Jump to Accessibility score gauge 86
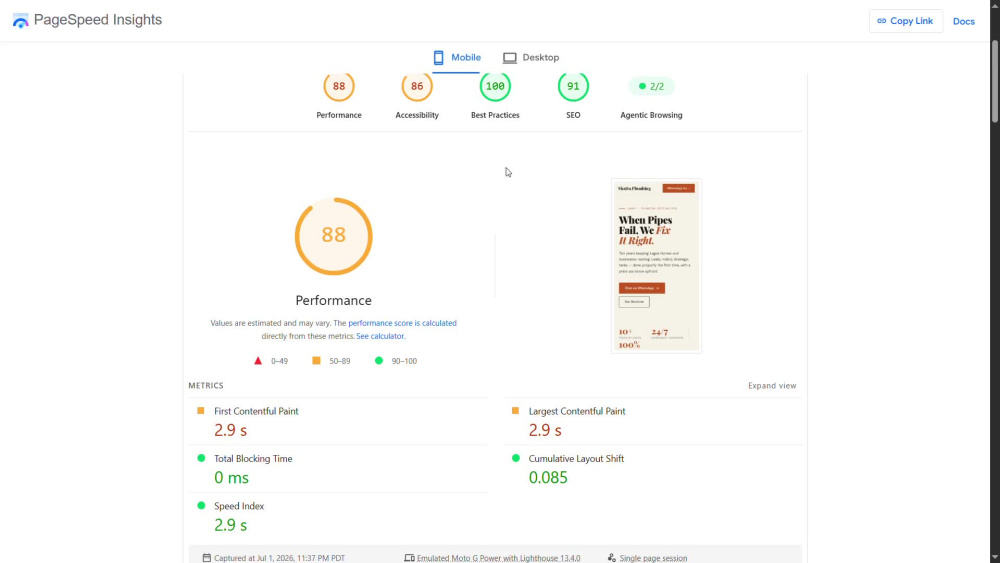This screenshot has width=1000, height=563. (x=417, y=86)
